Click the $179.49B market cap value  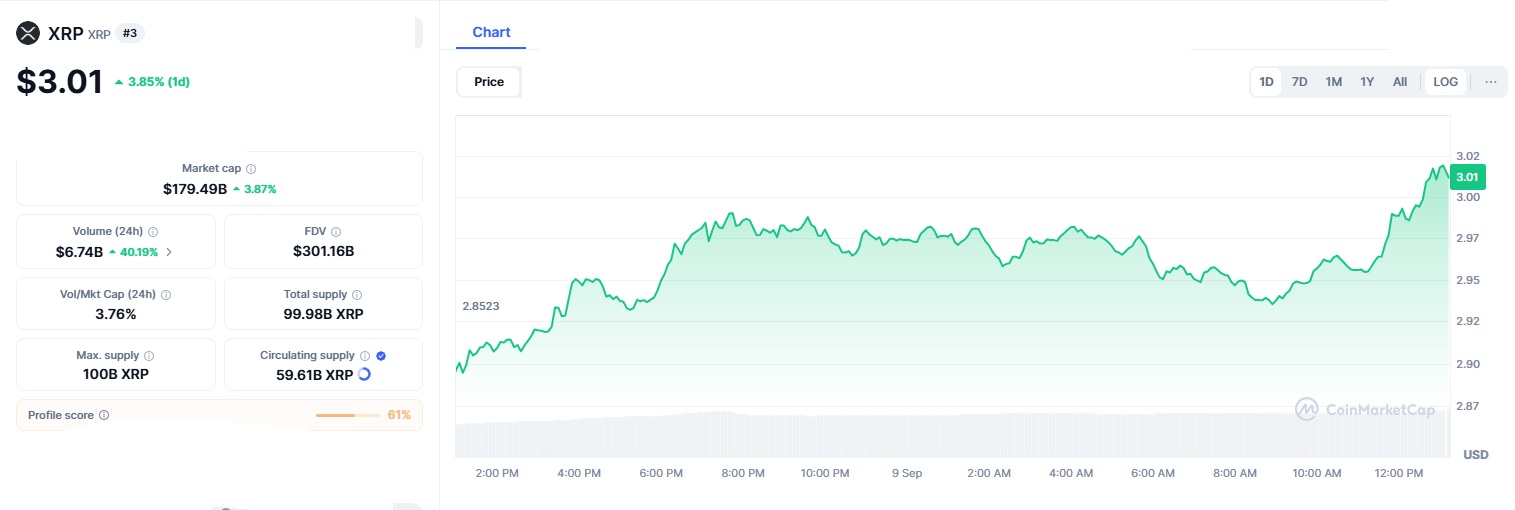195,188
